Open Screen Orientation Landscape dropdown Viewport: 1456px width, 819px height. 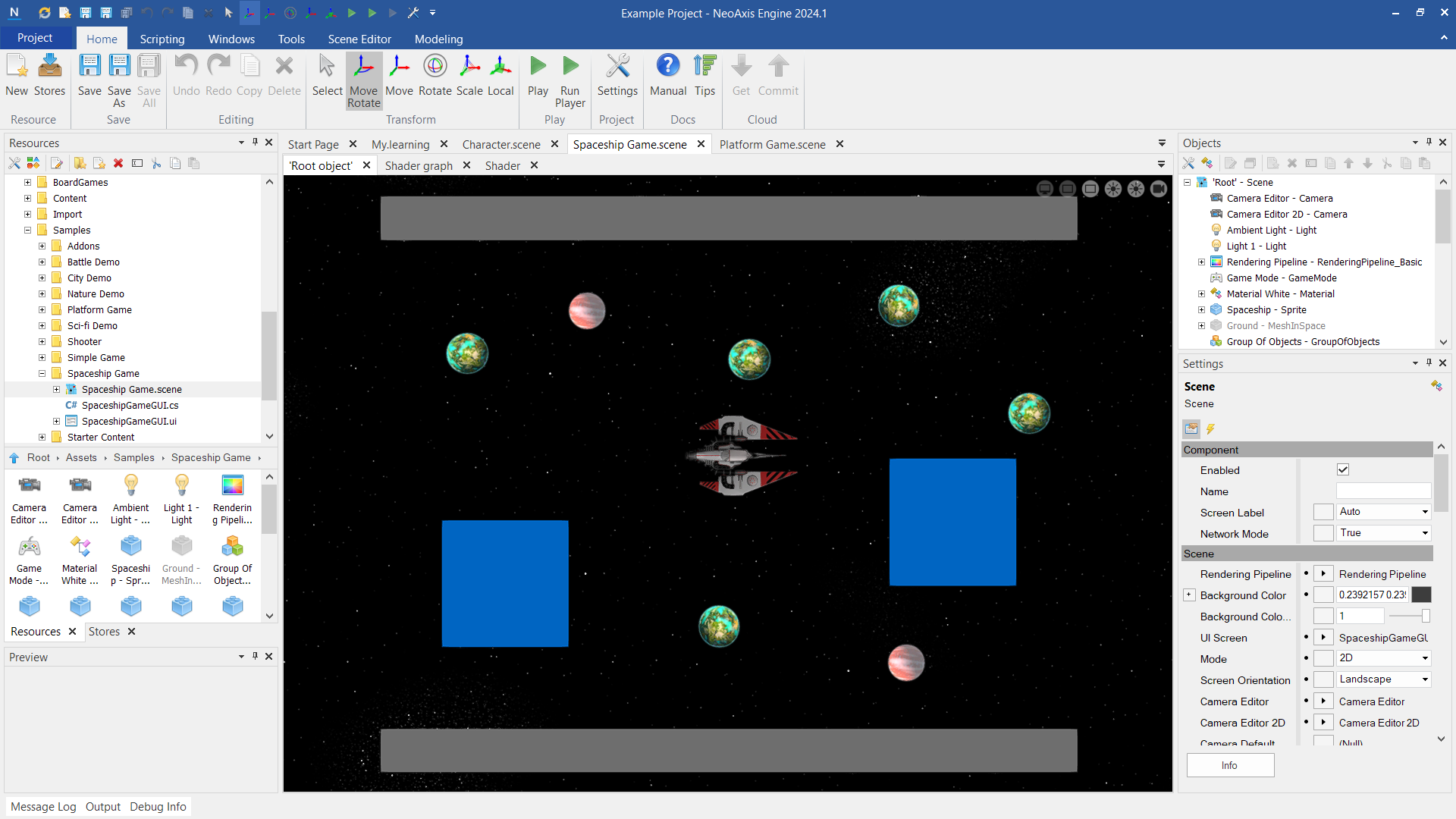click(x=1383, y=679)
